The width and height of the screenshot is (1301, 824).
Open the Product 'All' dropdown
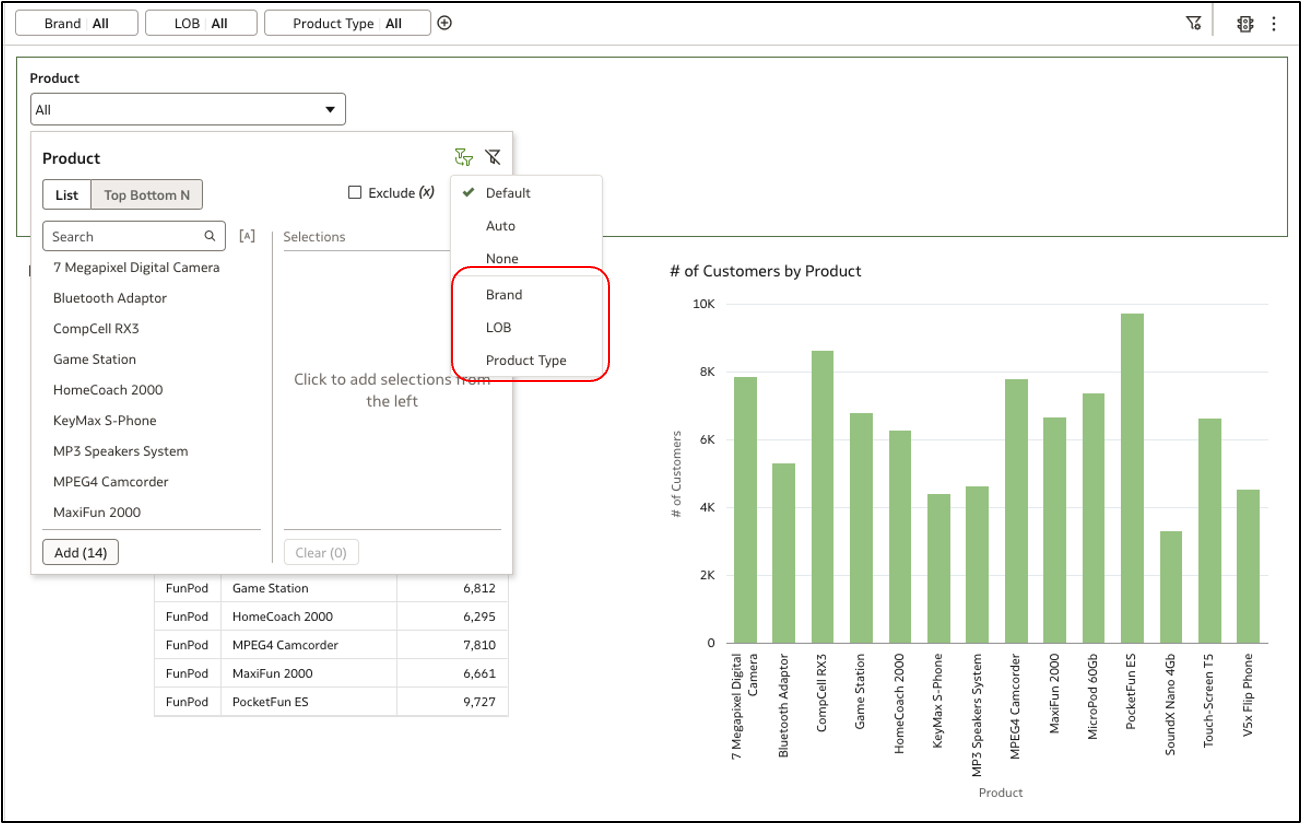(187, 108)
